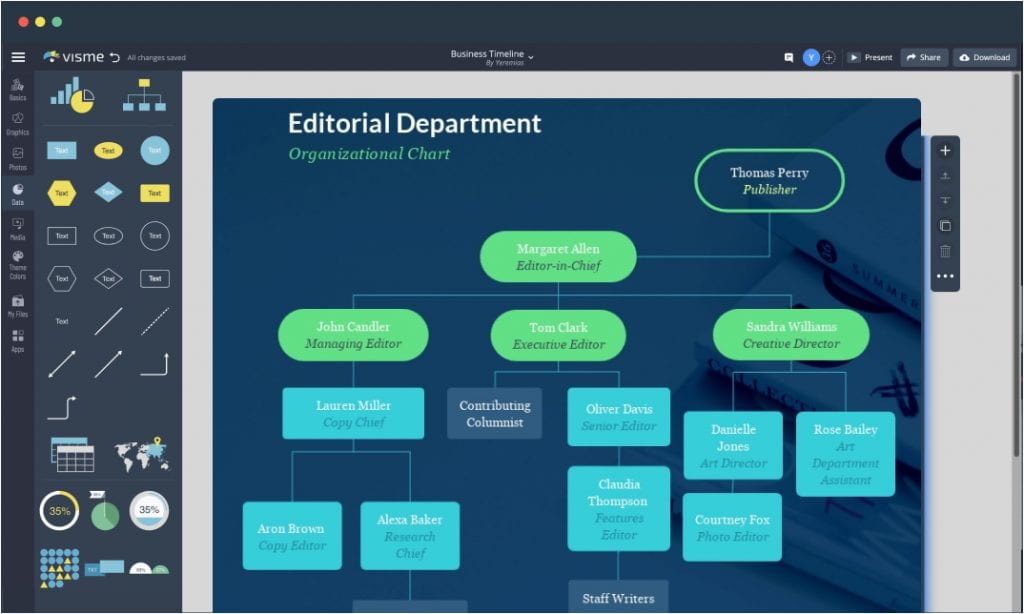
Task: Open the hamburger menu
Action: point(18,57)
